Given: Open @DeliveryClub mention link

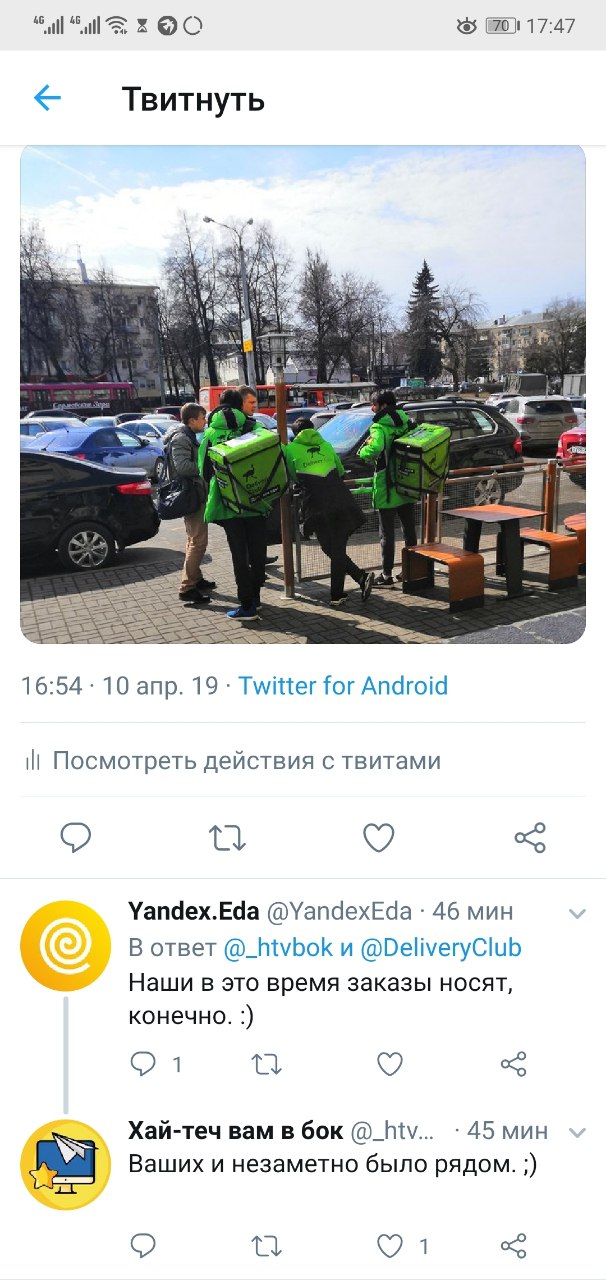Looking at the screenshot, I should pos(440,948).
